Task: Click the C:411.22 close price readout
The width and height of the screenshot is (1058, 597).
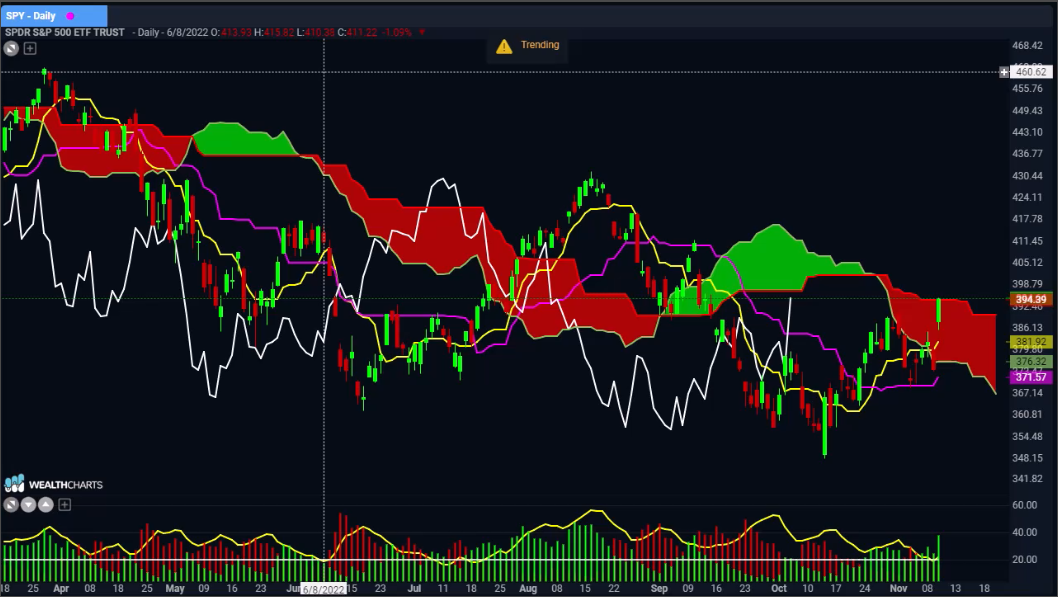Action: click(358, 32)
